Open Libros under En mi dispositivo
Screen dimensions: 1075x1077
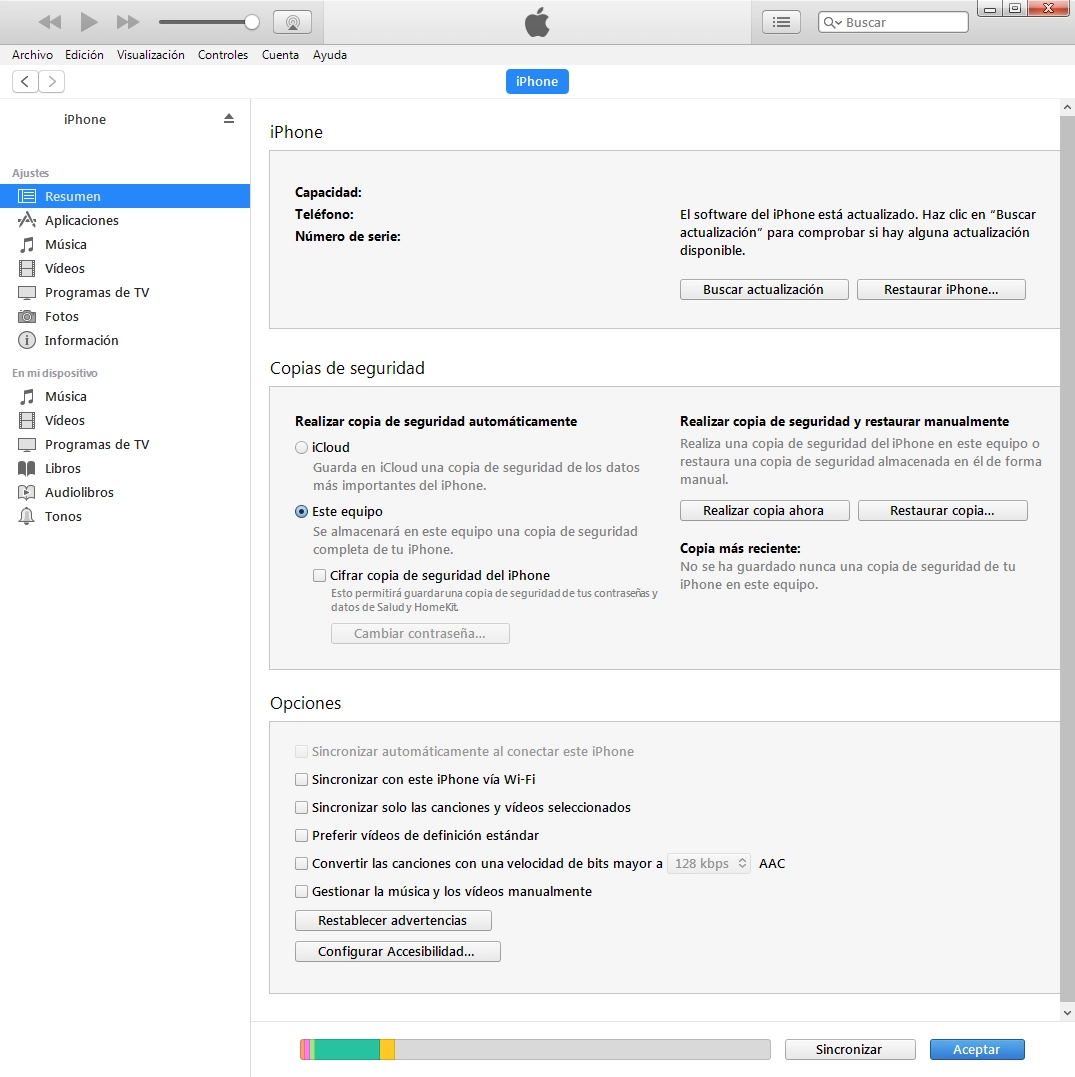[x=62, y=468]
